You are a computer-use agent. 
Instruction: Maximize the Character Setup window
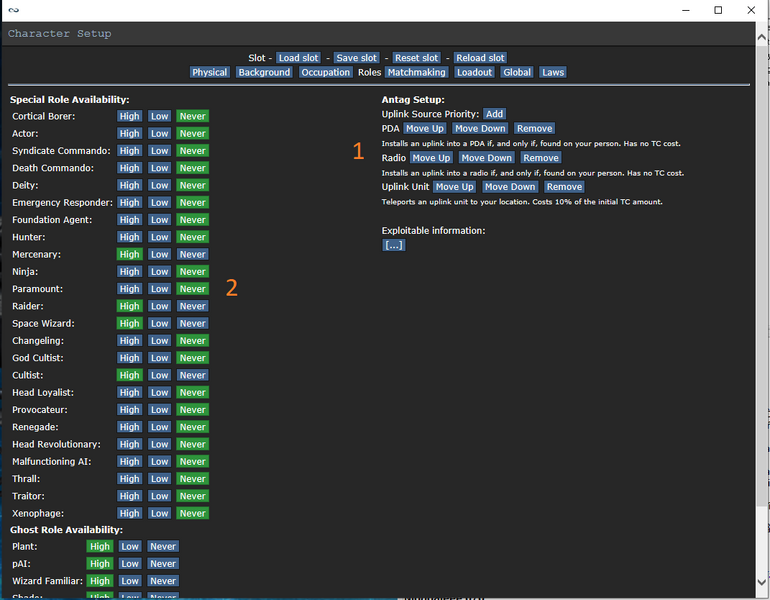(x=718, y=10)
